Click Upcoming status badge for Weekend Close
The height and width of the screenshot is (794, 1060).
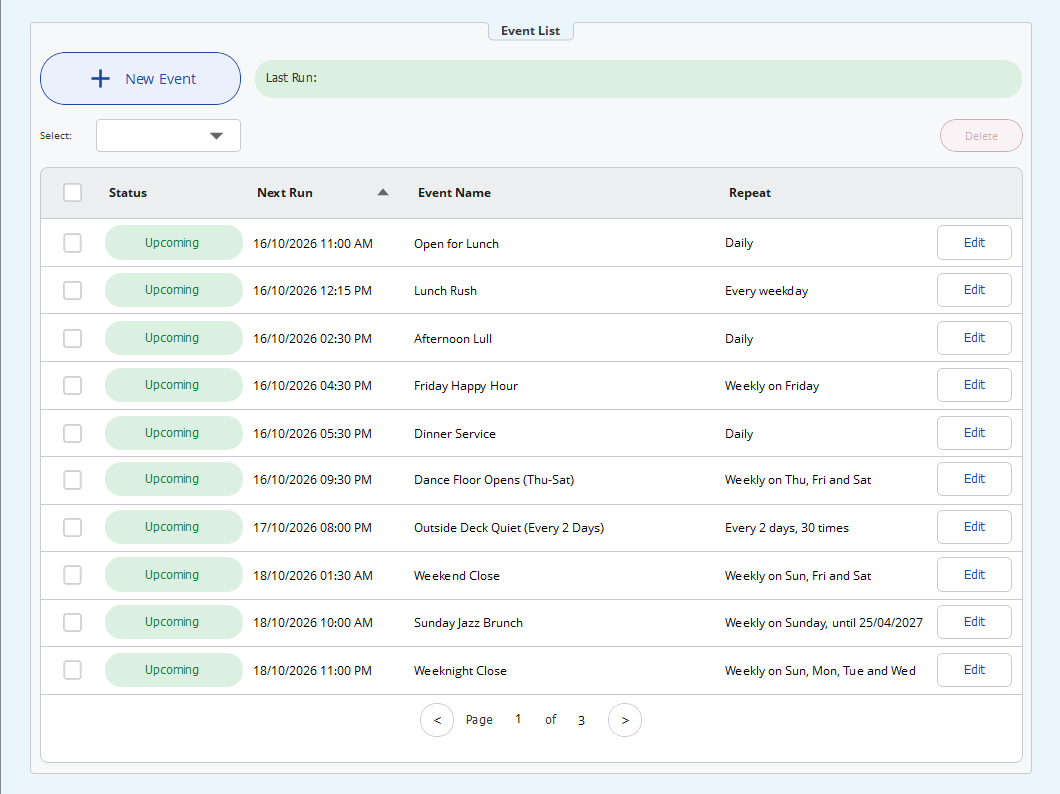(173, 574)
